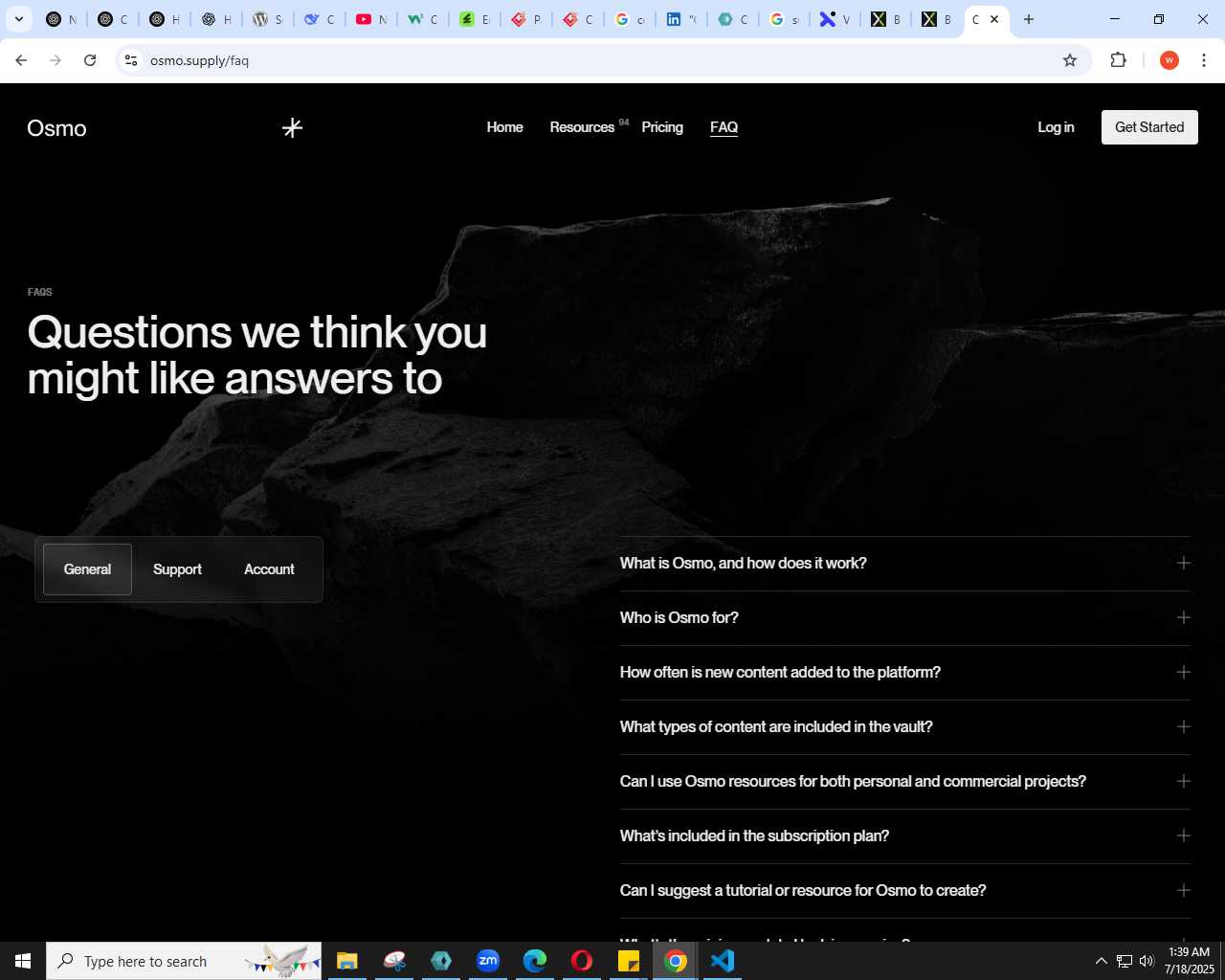This screenshot has height=980, width=1225.
Task: Open the clock showing 1:39 AM
Action: pyautogui.click(x=1190, y=961)
